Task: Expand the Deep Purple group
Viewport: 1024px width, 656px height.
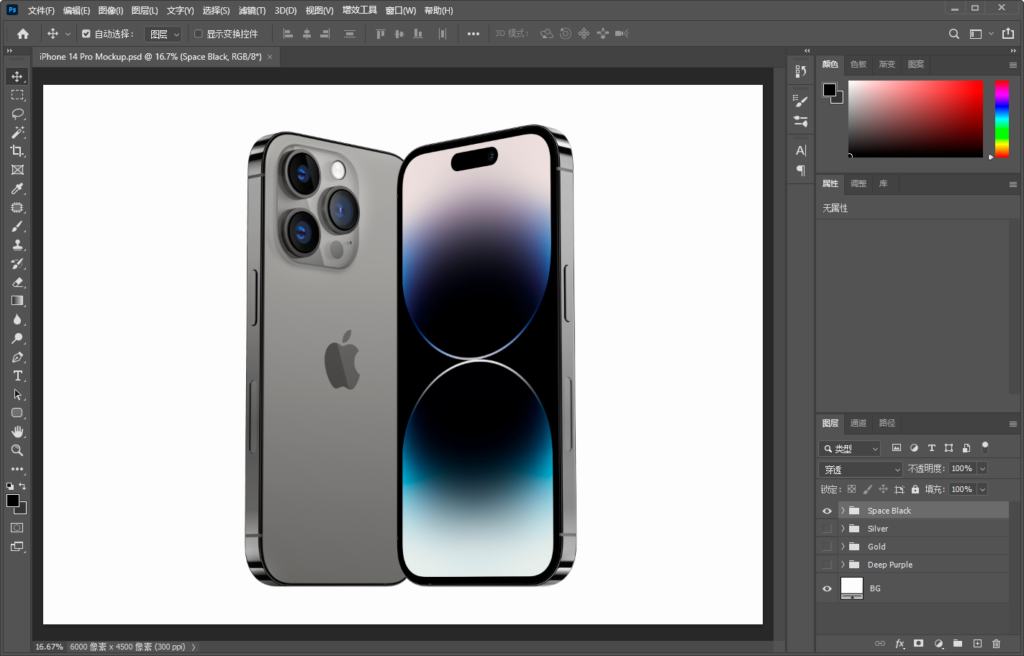Action: click(842, 565)
